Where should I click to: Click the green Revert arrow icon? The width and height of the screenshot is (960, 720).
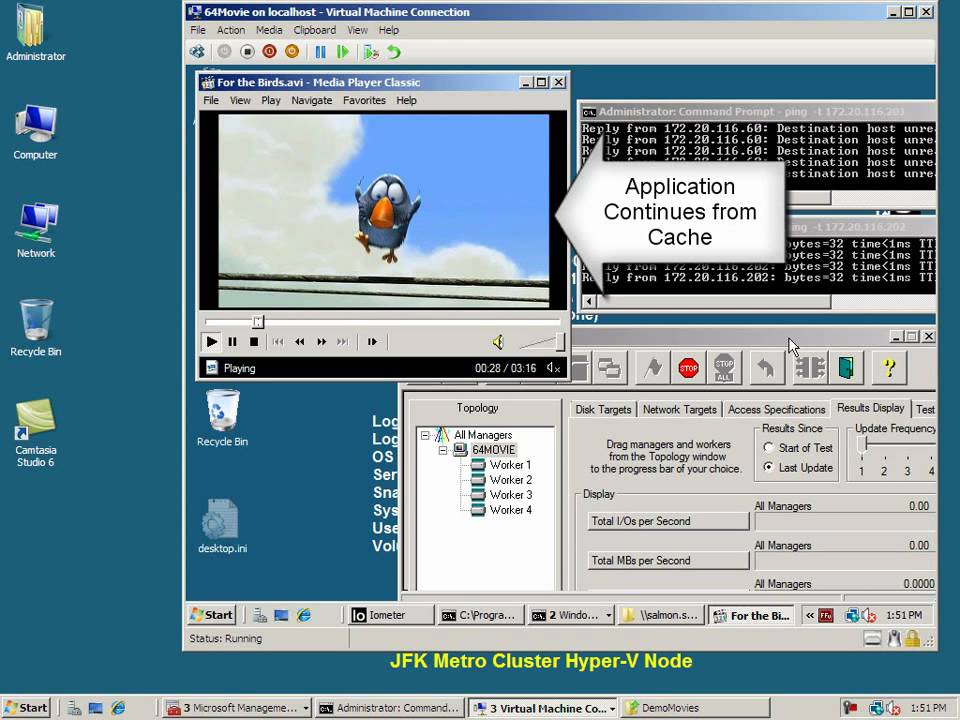click(x=394, y=52)
